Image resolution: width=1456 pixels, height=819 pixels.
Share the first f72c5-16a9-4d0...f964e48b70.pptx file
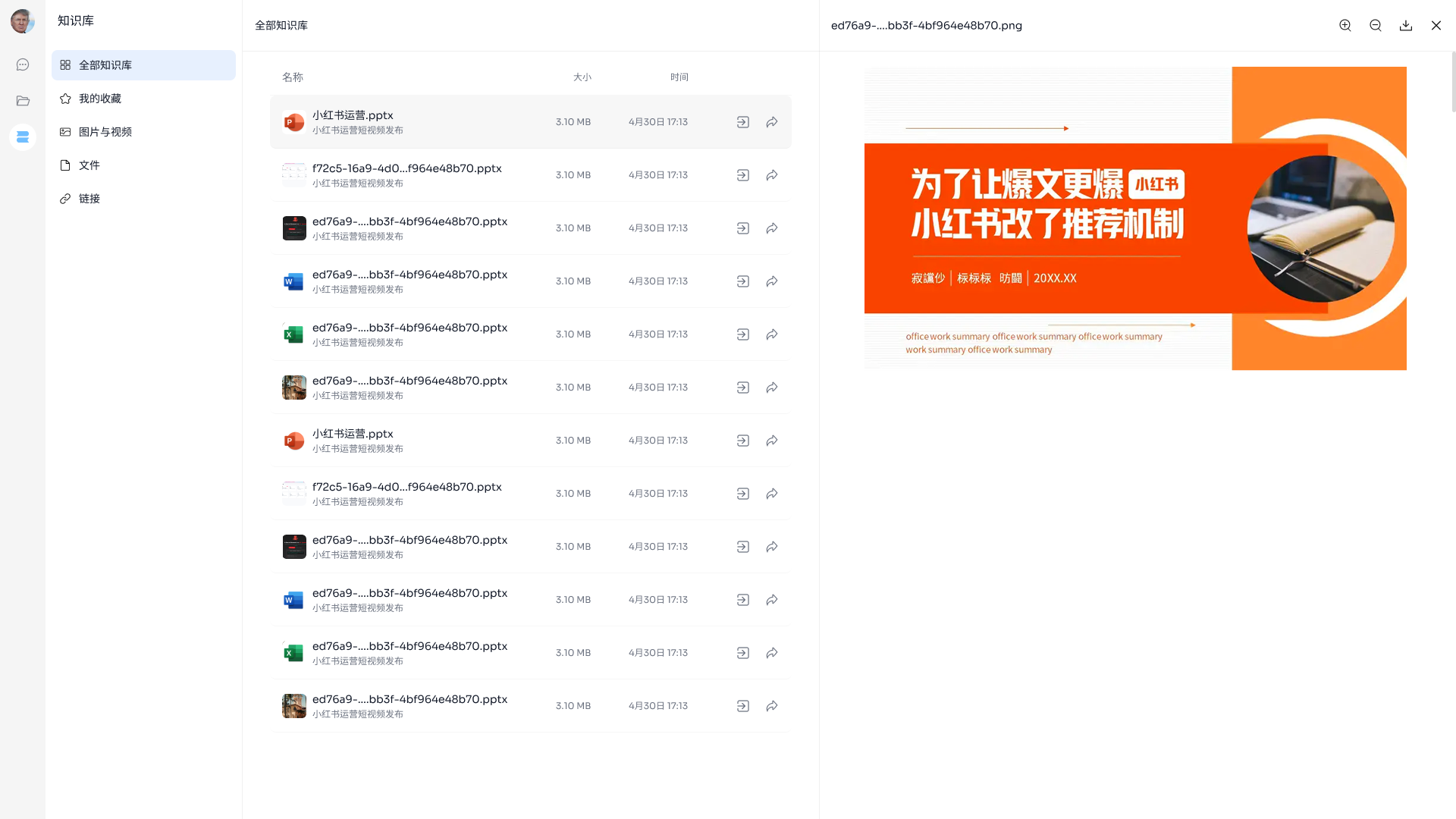point(772,175)
